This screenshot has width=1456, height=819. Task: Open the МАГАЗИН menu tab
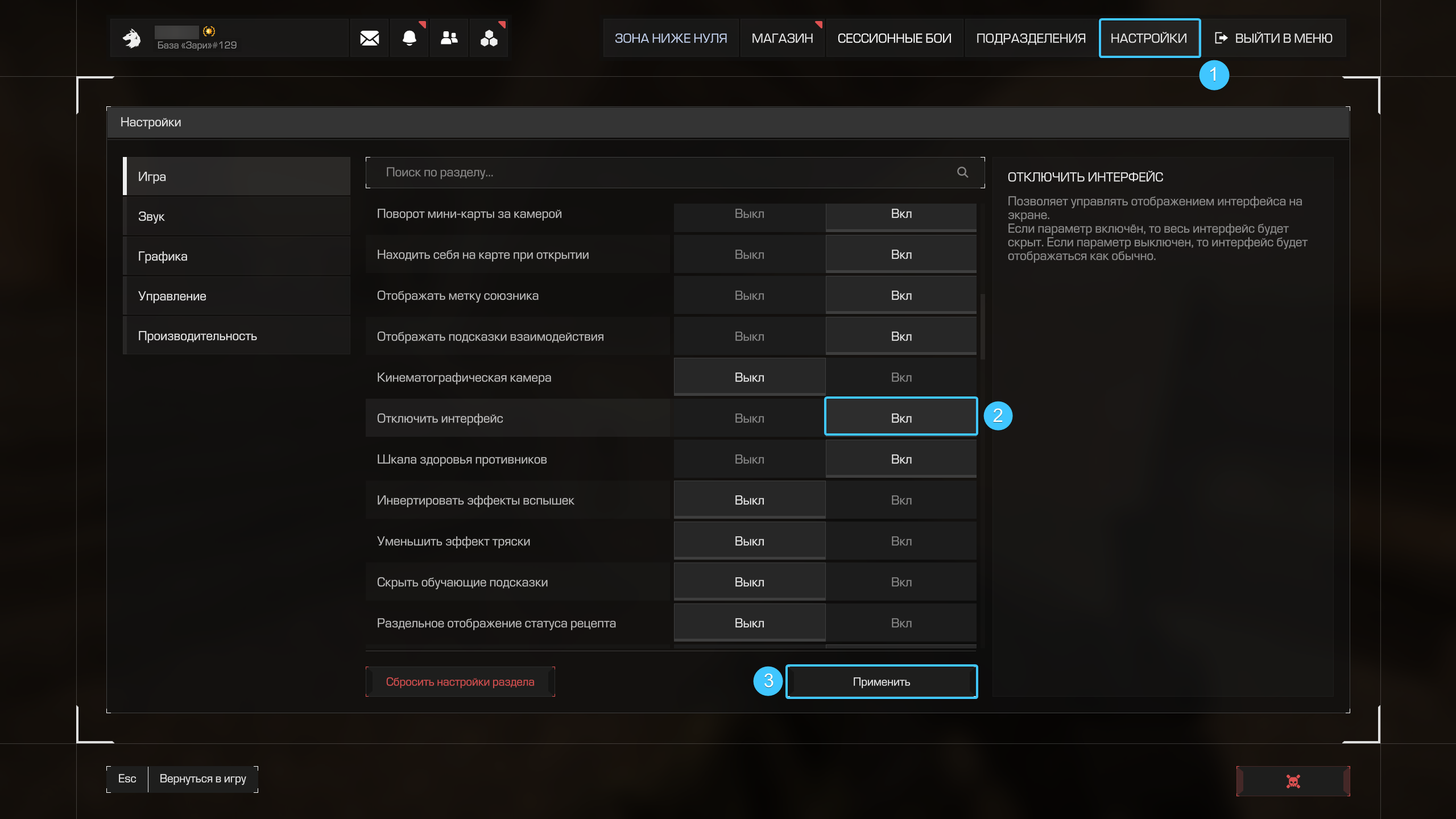point(782,38)
